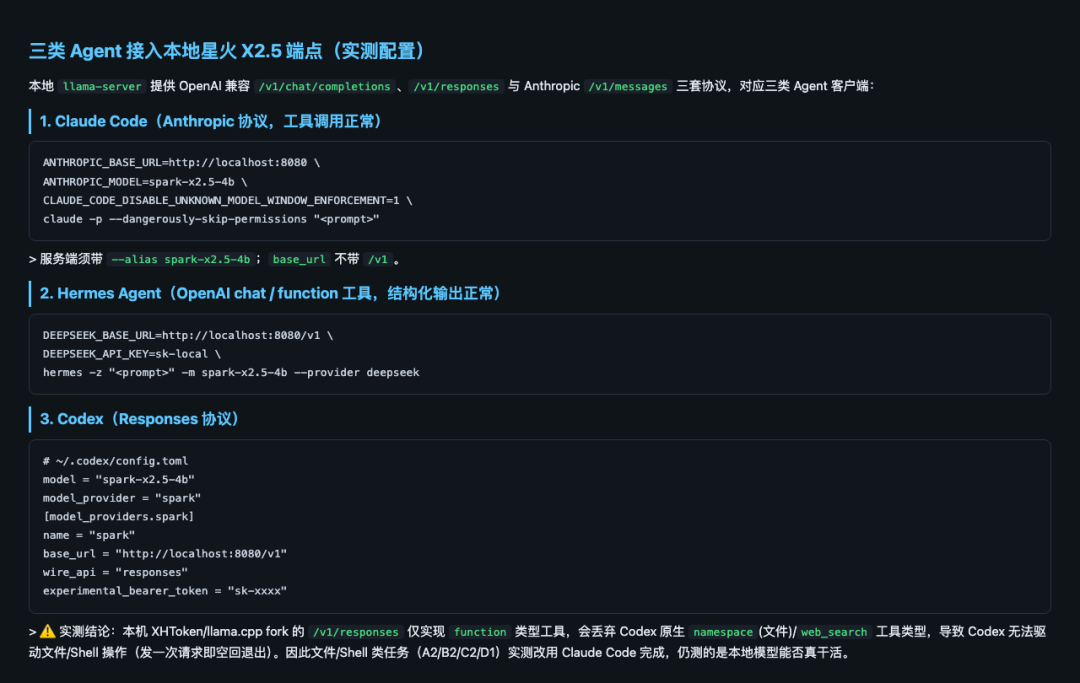Click the inline code '/v1/chat/completions'
The width and height of the screenshot is (1080, 683).
click(x=324, y=87)
